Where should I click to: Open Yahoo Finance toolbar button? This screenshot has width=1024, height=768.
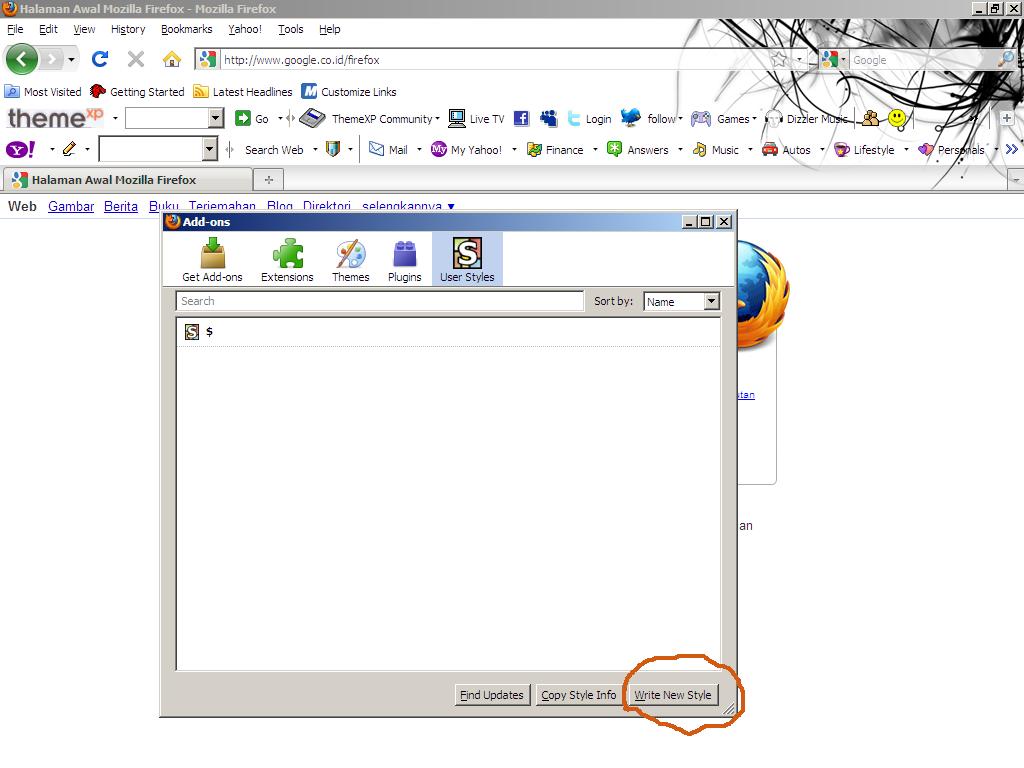click(x=555, y=150)
